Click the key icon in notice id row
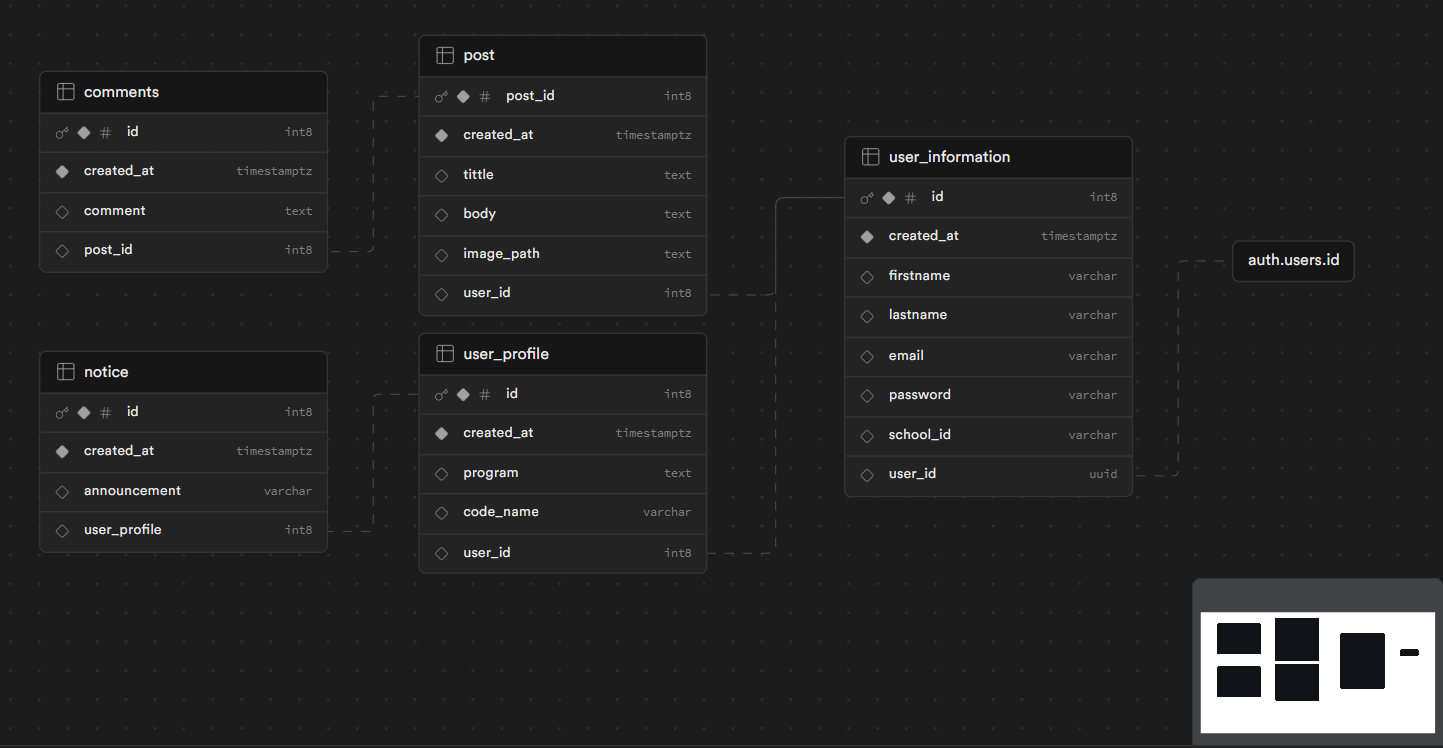The width and height of the screenshot is (1443, 748). click(x=62, y=412)
